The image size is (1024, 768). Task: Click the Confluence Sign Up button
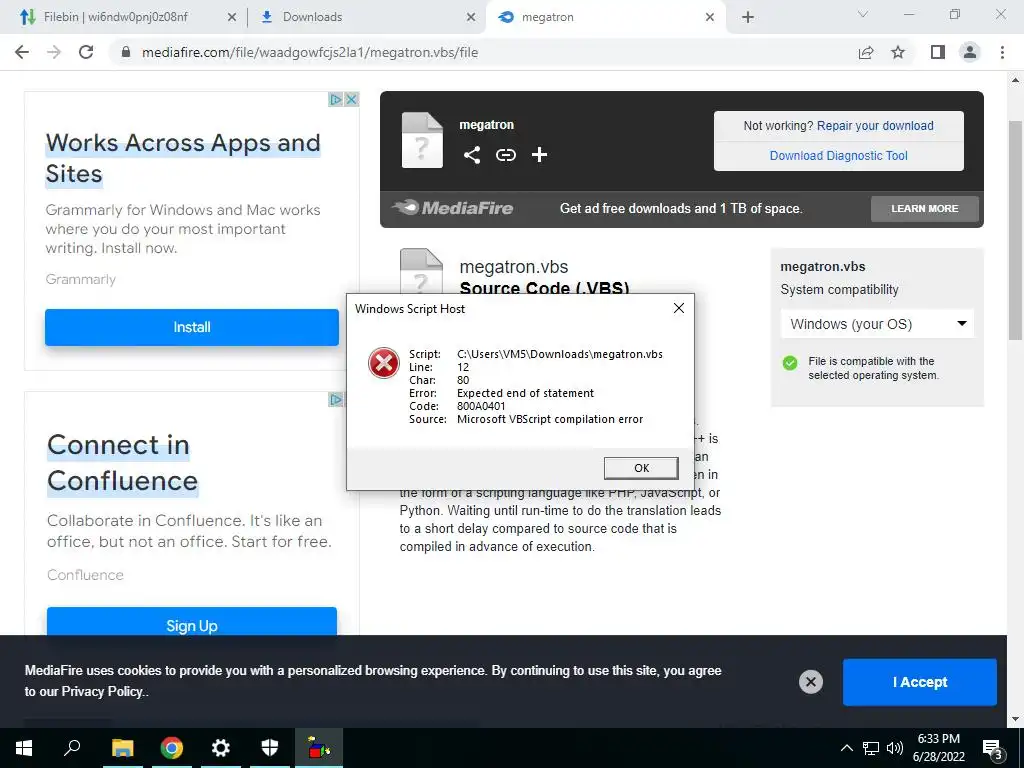(x=192, y=624)
